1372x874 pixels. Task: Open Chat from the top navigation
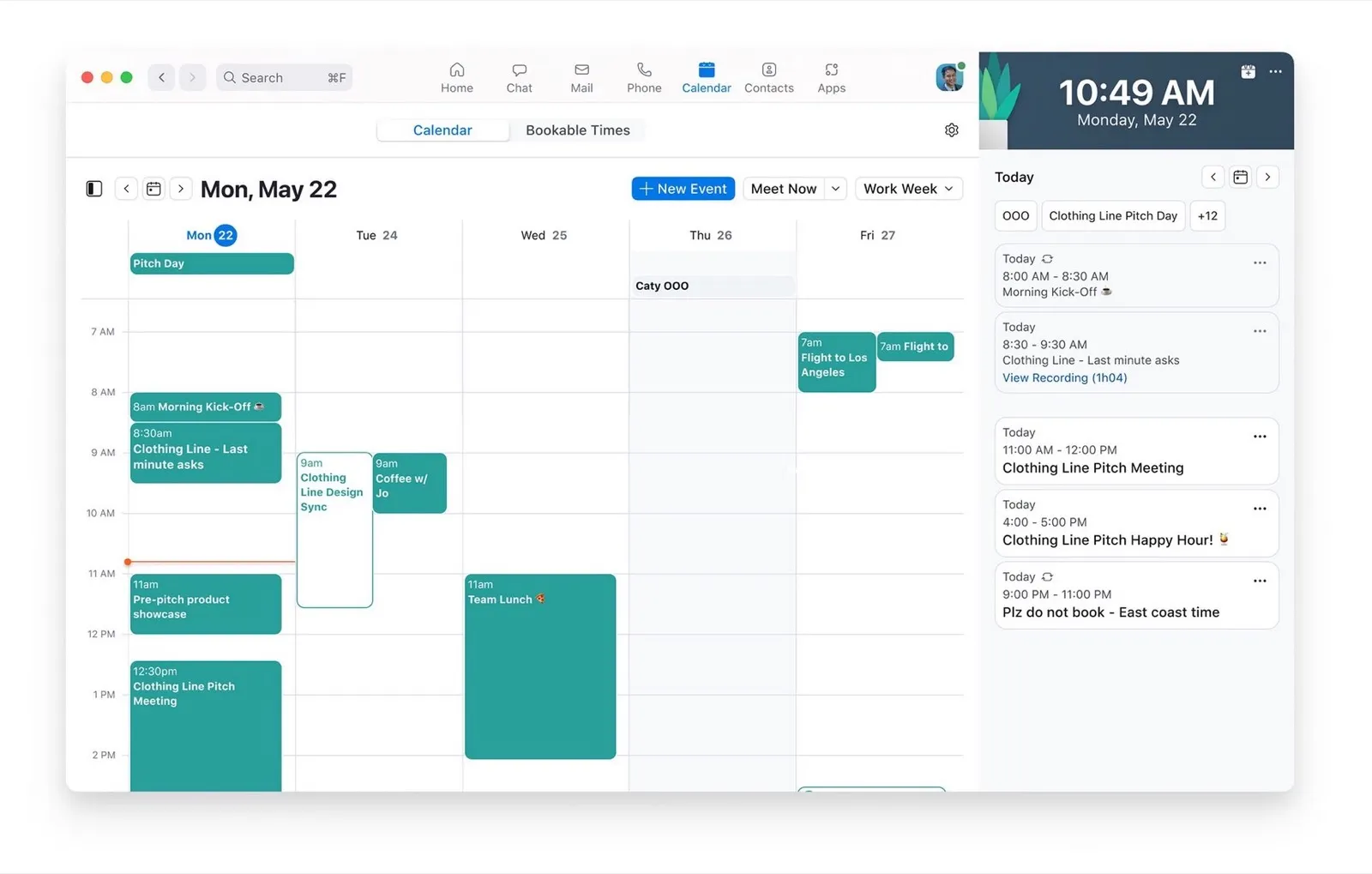[519, 77]
